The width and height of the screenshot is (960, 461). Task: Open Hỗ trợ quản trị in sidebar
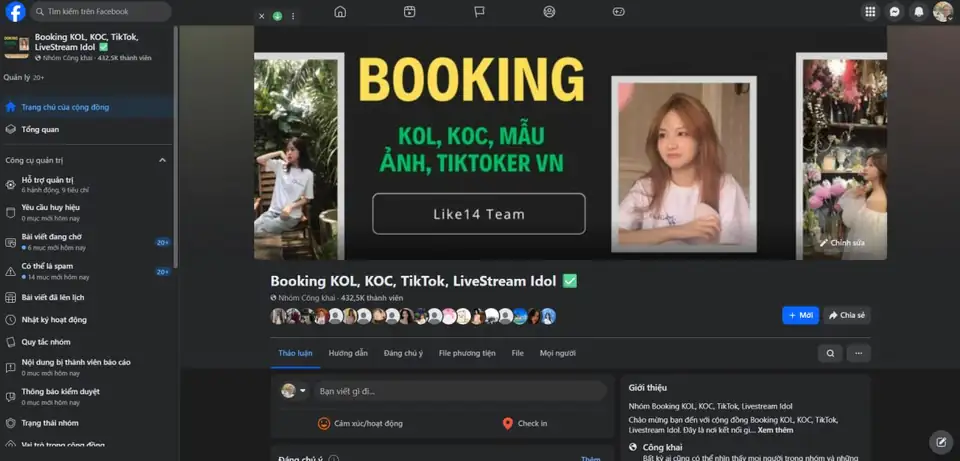click(x=88, y=184)
